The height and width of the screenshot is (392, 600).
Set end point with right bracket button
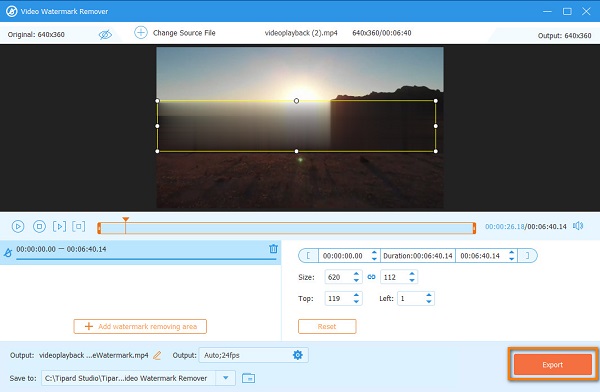pyautogui.click(x=527, y=256)
